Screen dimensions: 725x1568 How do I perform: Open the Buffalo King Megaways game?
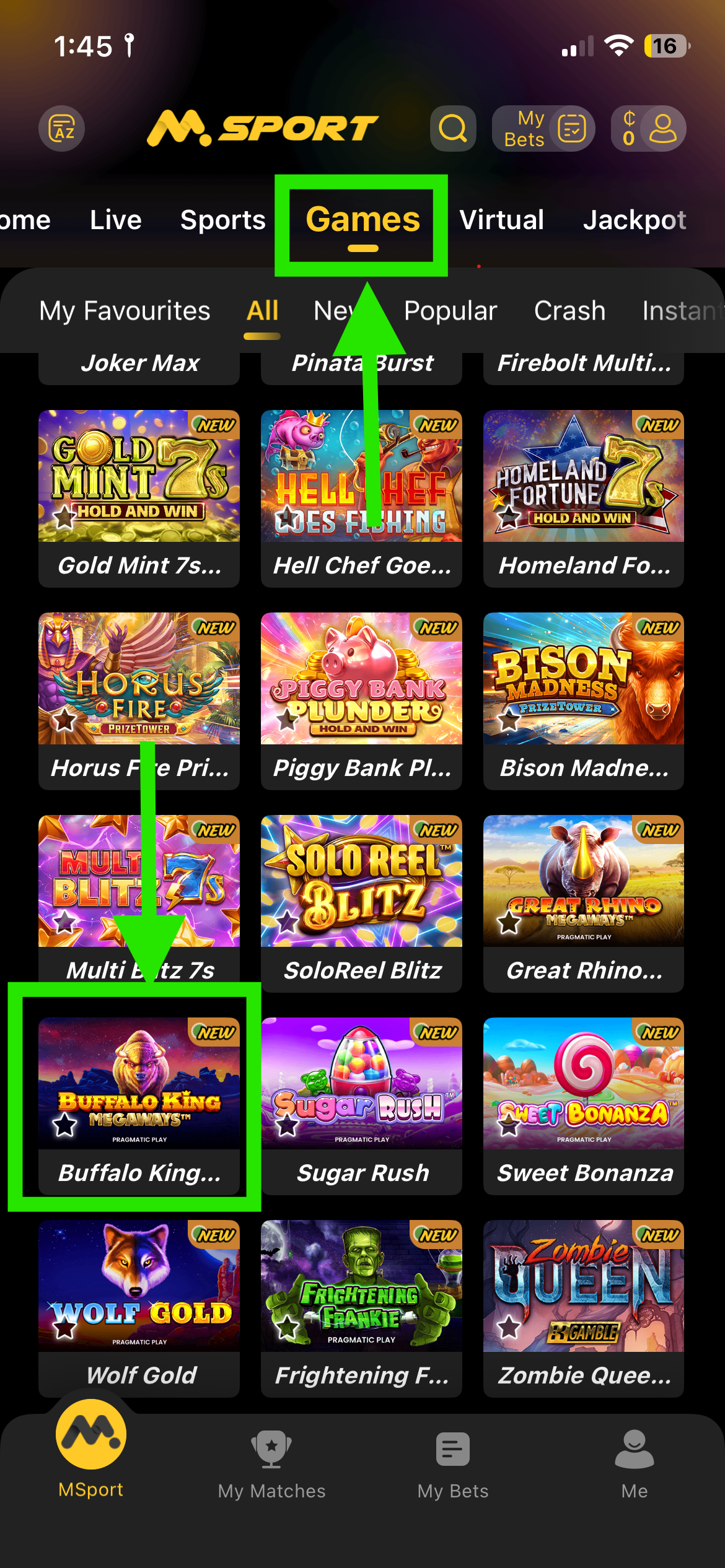pyautogui.click(x=139, y=1105)
